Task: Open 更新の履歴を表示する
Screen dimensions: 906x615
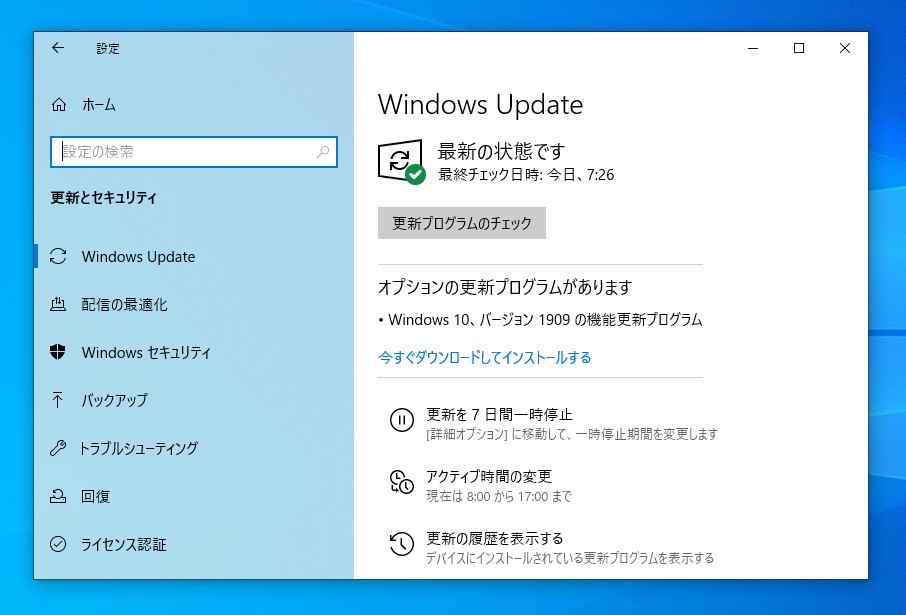Action: [x=495, y=539]
